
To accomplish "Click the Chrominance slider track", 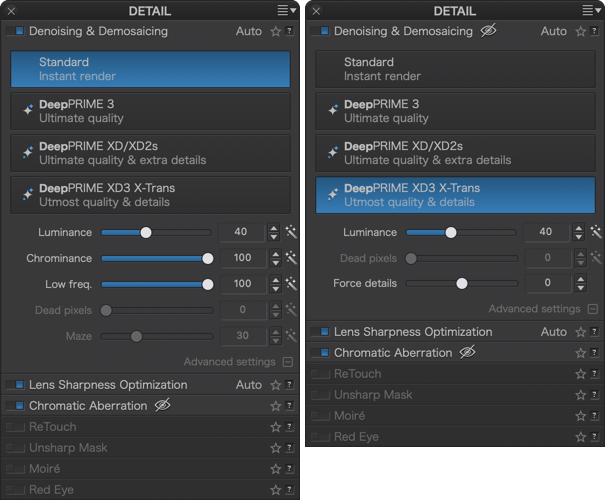I will point(156,258).
